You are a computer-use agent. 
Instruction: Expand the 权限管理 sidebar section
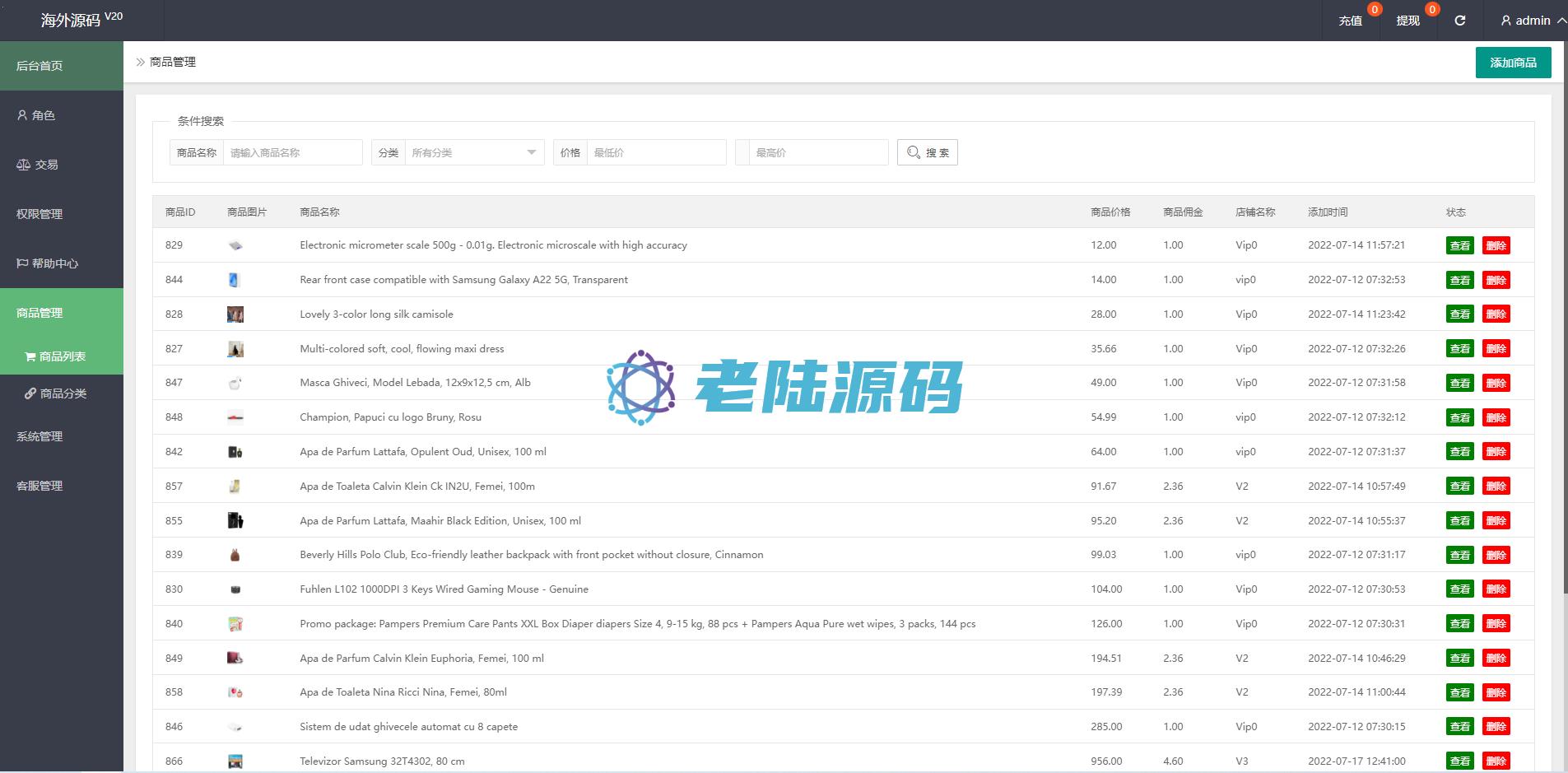(x=40, y=214)
